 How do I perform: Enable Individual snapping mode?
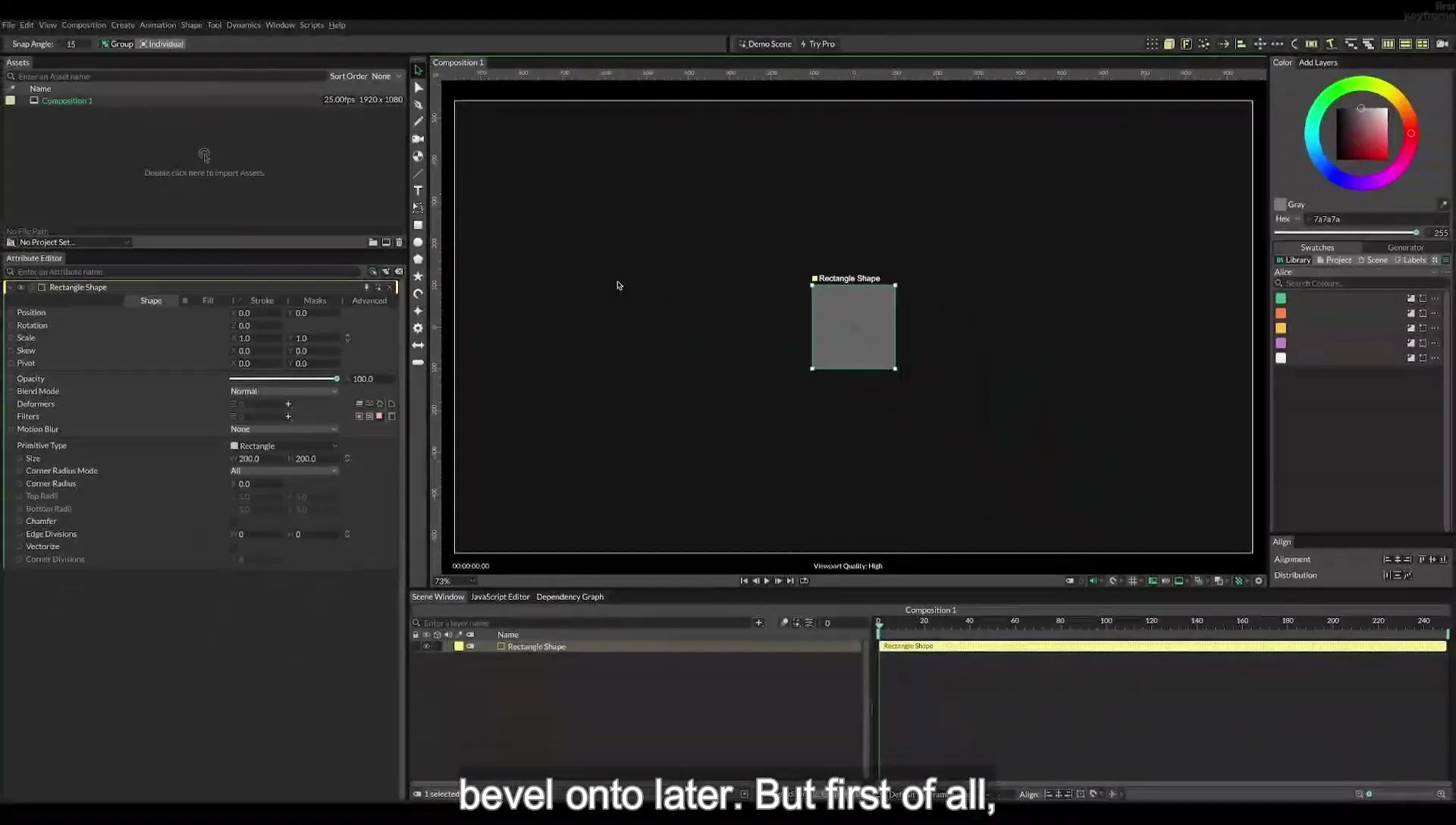click(x=162, y=44)
